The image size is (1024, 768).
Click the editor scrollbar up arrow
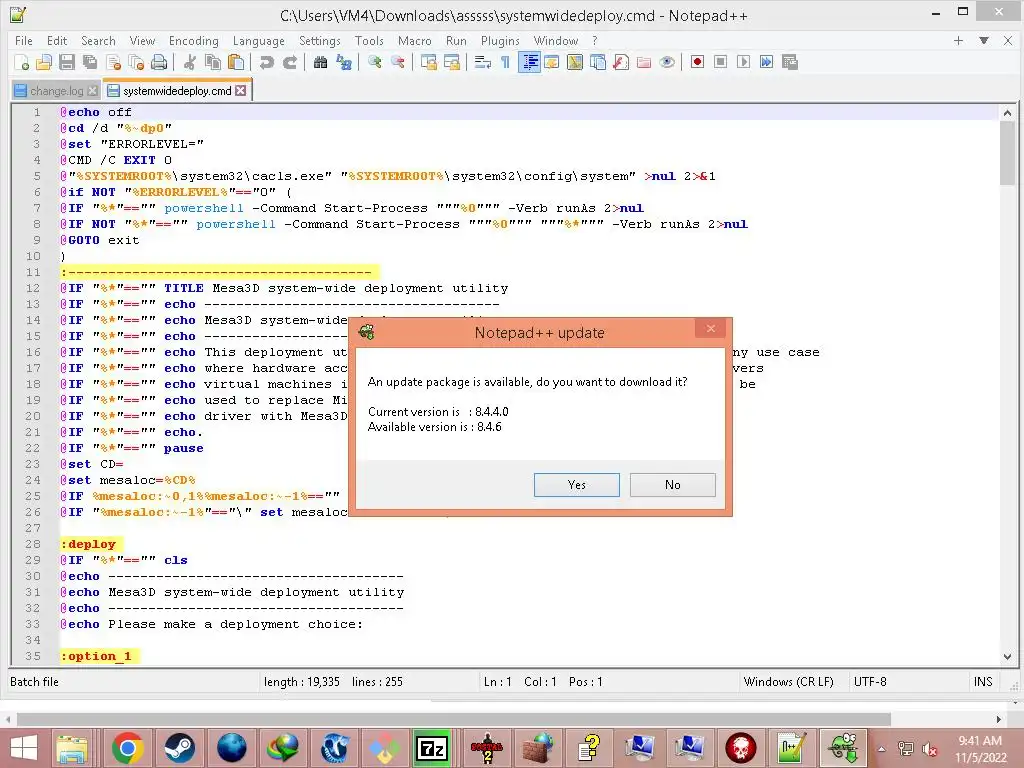(x=1007, y=113)
